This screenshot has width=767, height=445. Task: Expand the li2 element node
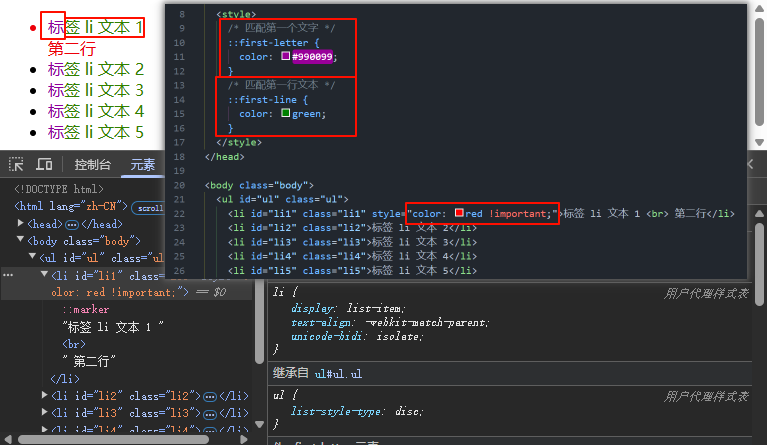(x=44, y=396)
